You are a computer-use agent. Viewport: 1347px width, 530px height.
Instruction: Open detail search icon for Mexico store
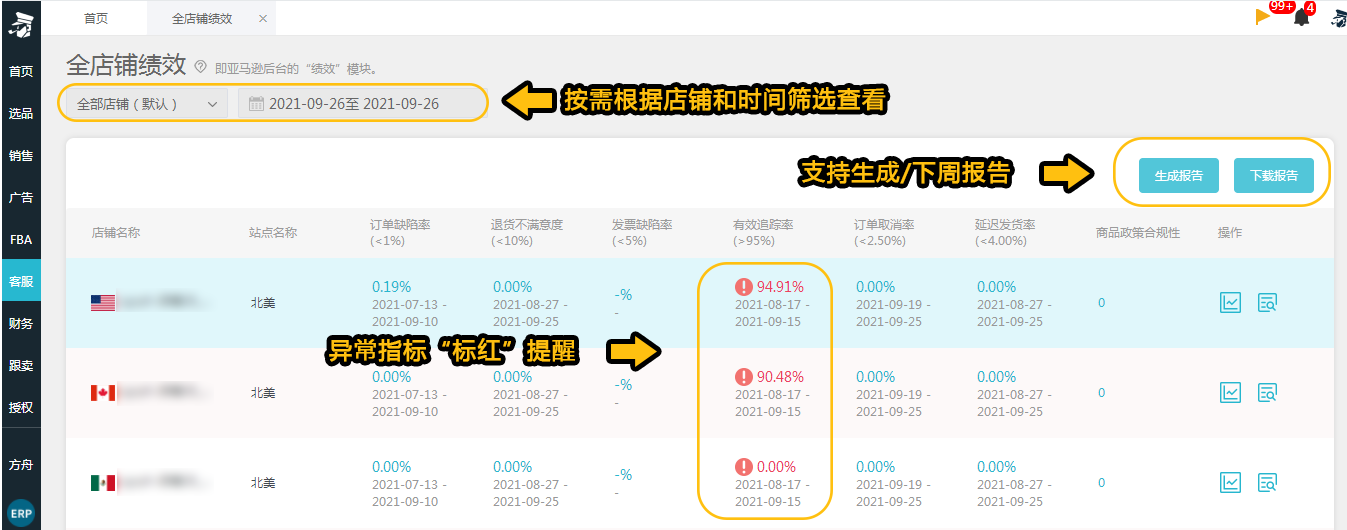click(1268, 482)
